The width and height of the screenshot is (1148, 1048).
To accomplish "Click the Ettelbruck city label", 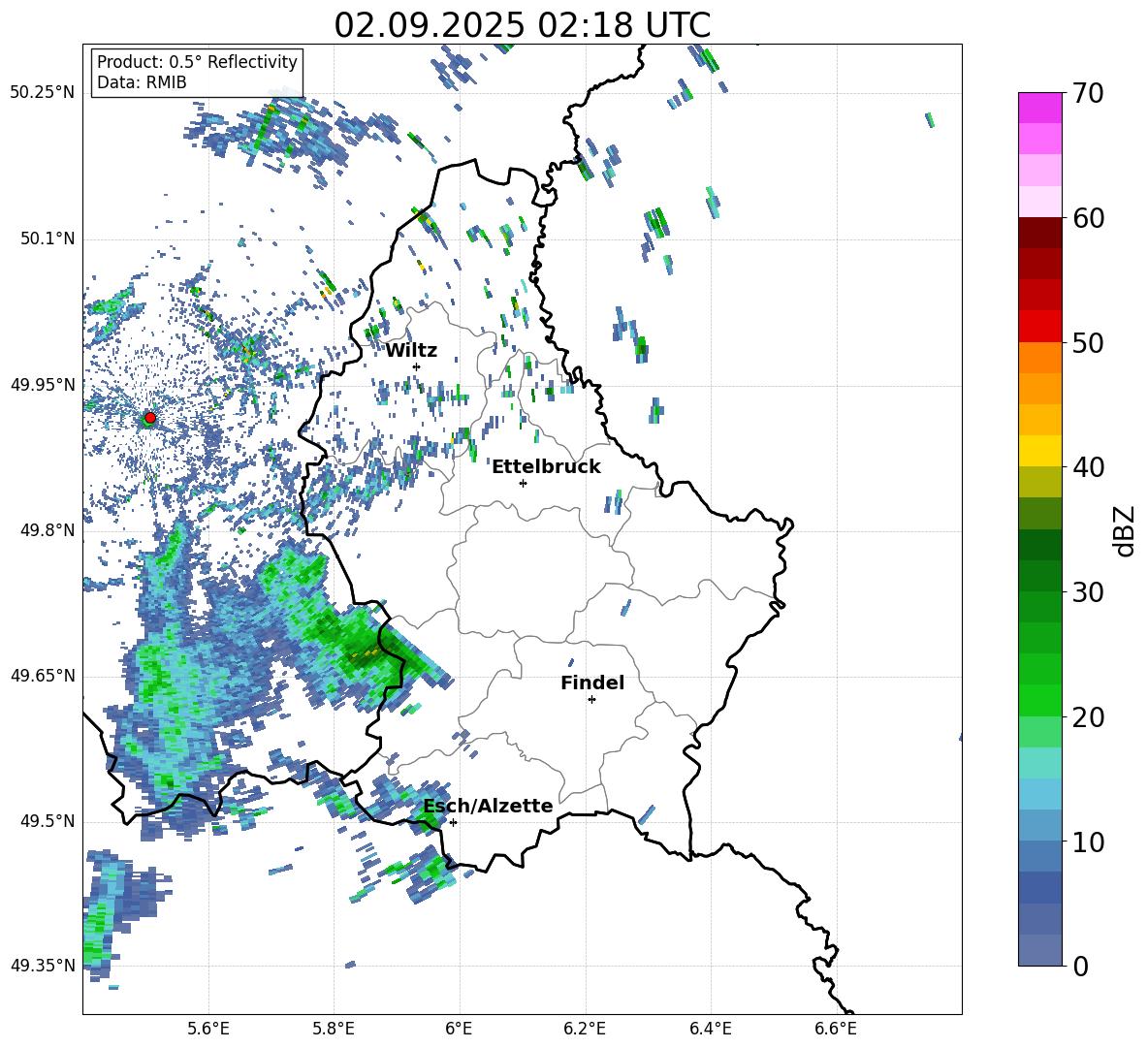I will pyautogui.click(x=546, y=467).
